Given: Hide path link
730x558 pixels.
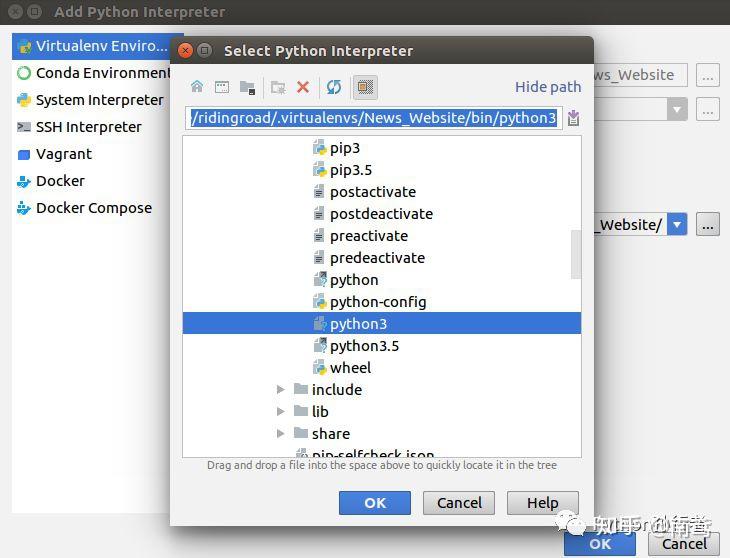Looking at the screenshot, I should (x=548, y=87).
